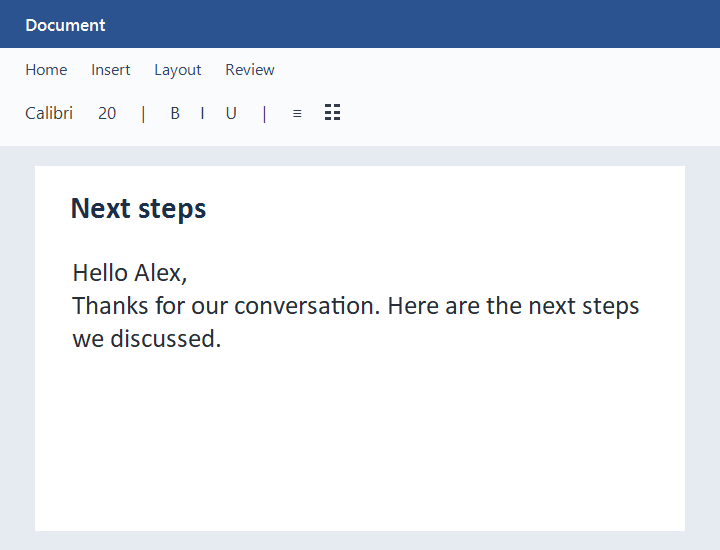Image resolution: width=720 pixels, height=550 pixels.
Task: Click the align text icon
Action: 297,113
